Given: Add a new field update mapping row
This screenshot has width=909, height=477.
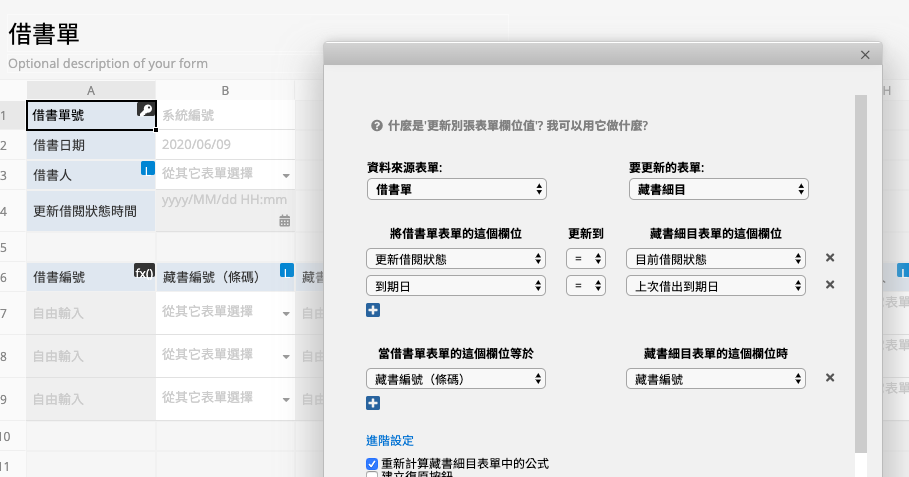Looking at the screenshot, I should click(373, 310).
